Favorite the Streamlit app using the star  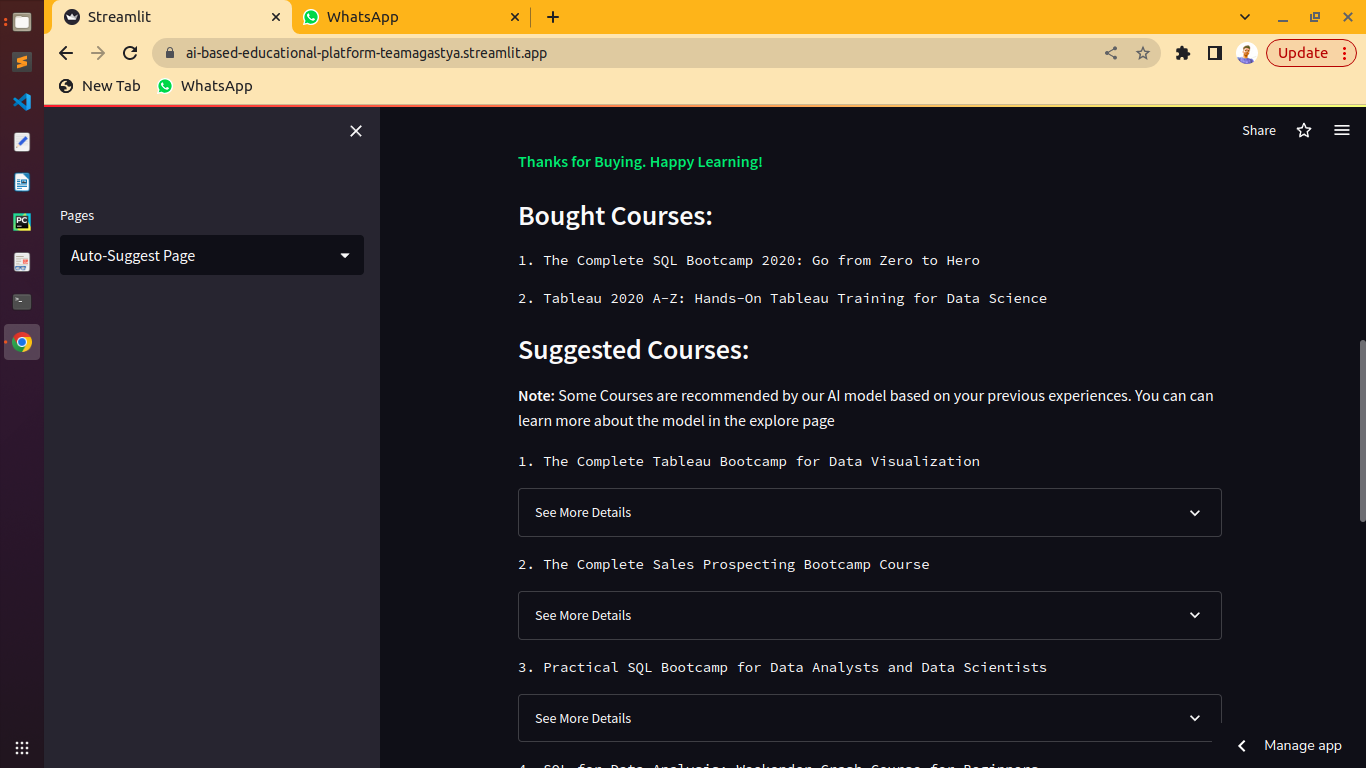(x=1303, y=130)
